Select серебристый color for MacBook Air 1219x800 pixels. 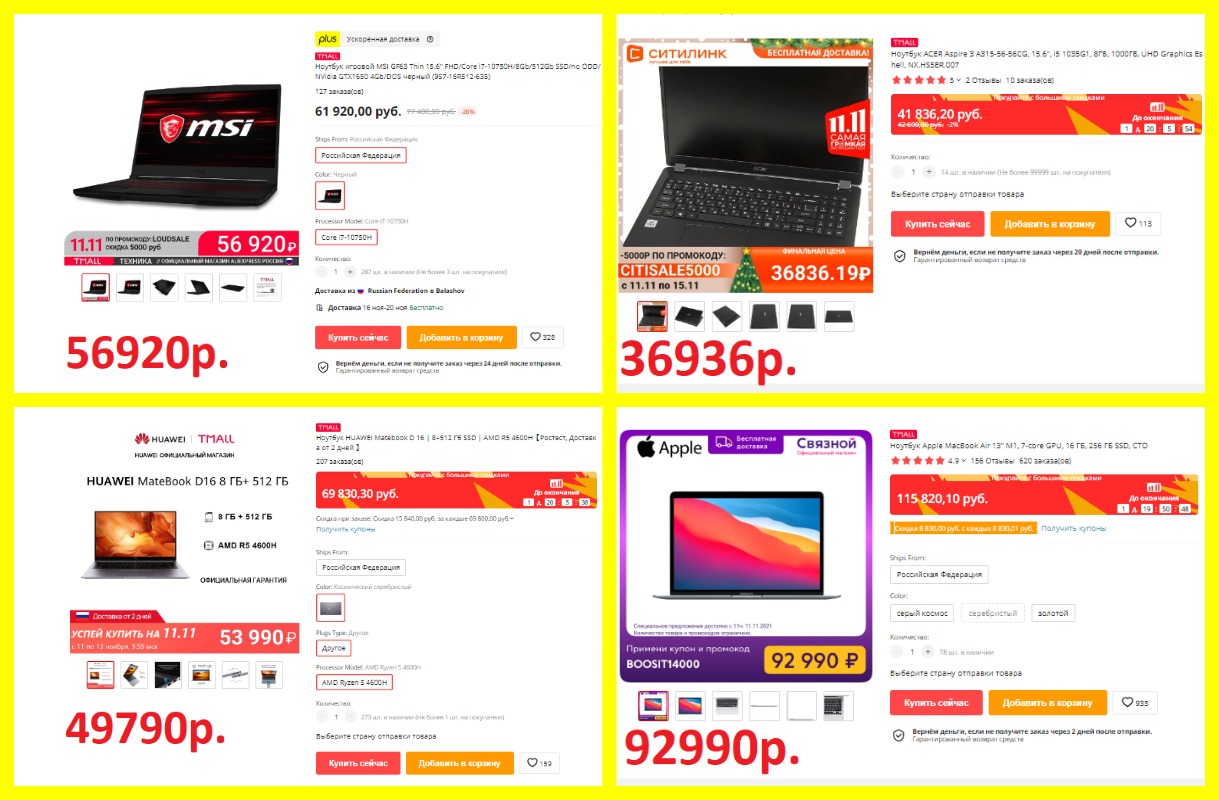993,613
